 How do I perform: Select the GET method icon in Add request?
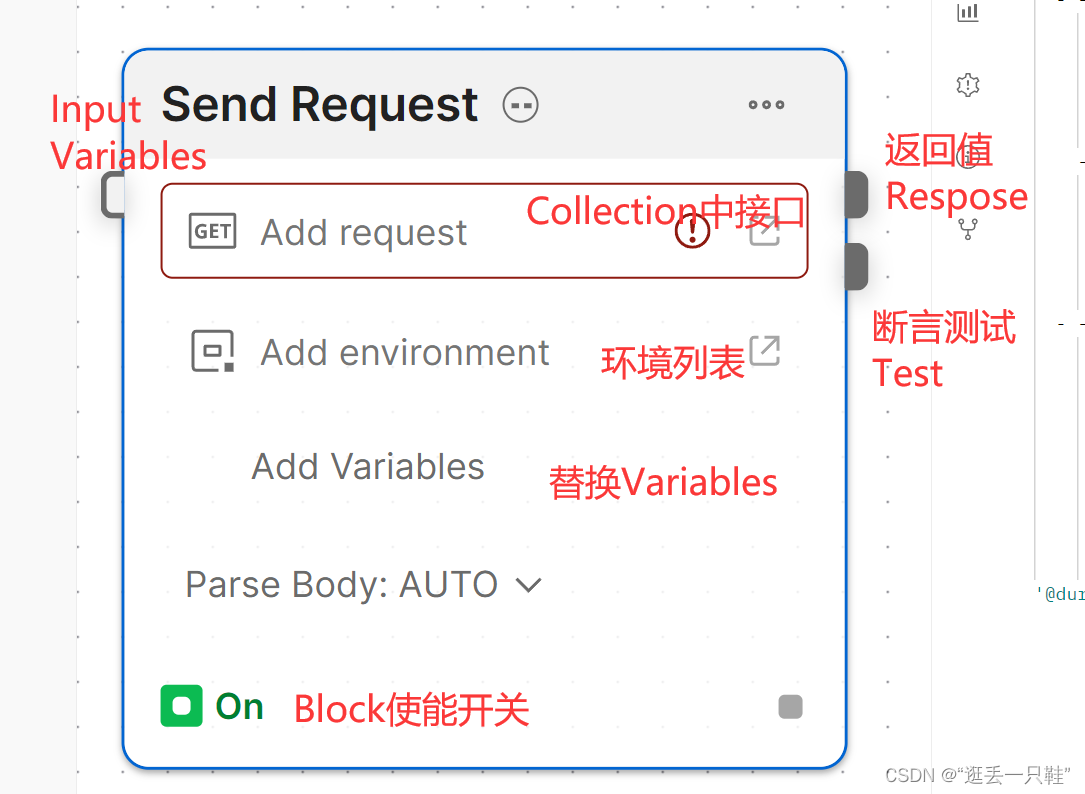point(212,231)
